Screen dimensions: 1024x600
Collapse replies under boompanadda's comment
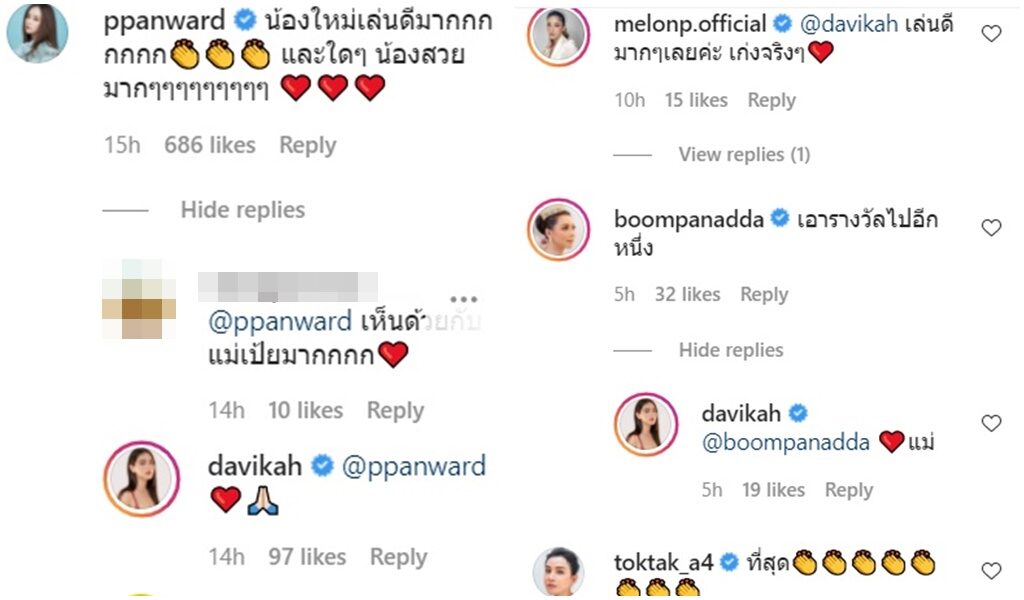731,350
